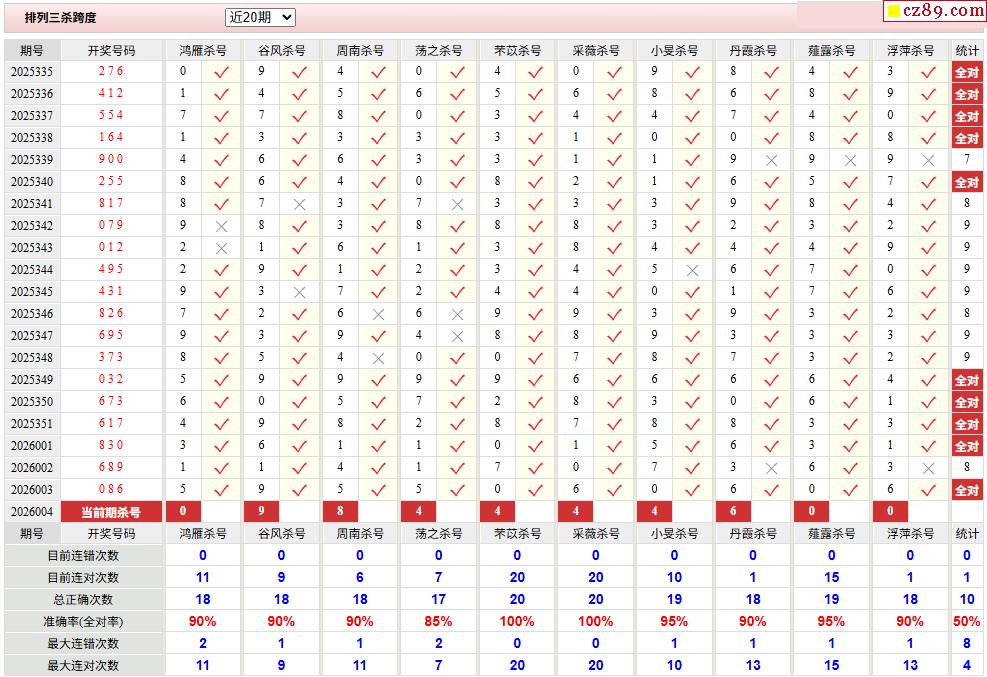Click the 全对 badge in row 2025335
The image size is (987, 677).
(966, 72)
